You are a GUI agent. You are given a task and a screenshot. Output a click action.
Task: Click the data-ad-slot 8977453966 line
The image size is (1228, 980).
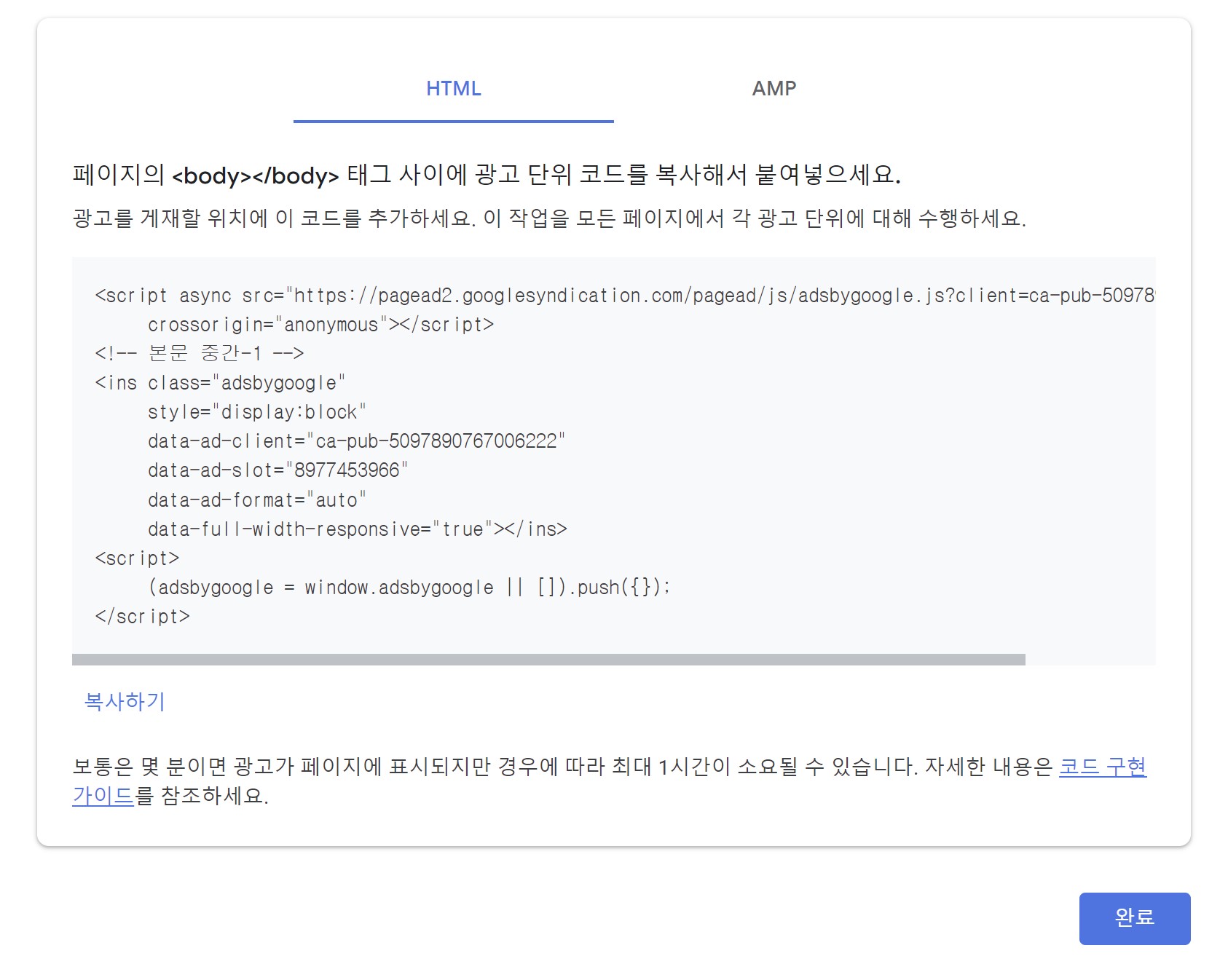[277, 470]
